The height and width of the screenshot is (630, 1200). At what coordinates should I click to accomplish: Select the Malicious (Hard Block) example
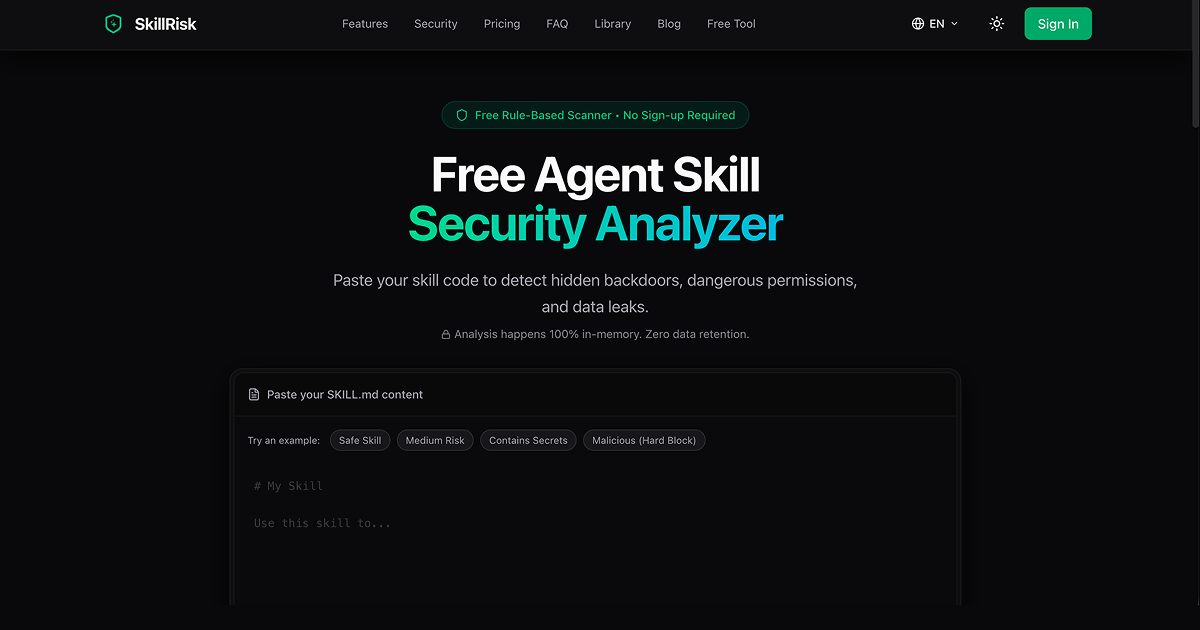[644, 440]
